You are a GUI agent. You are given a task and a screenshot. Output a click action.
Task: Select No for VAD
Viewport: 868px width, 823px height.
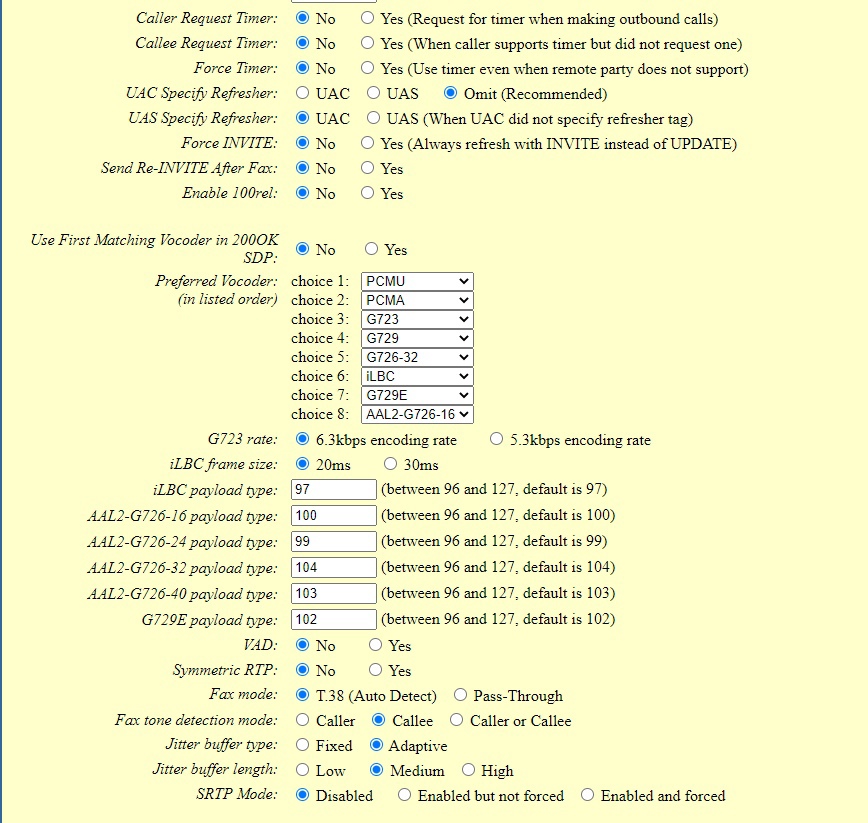pyautogui.click(x=302, y=644)
